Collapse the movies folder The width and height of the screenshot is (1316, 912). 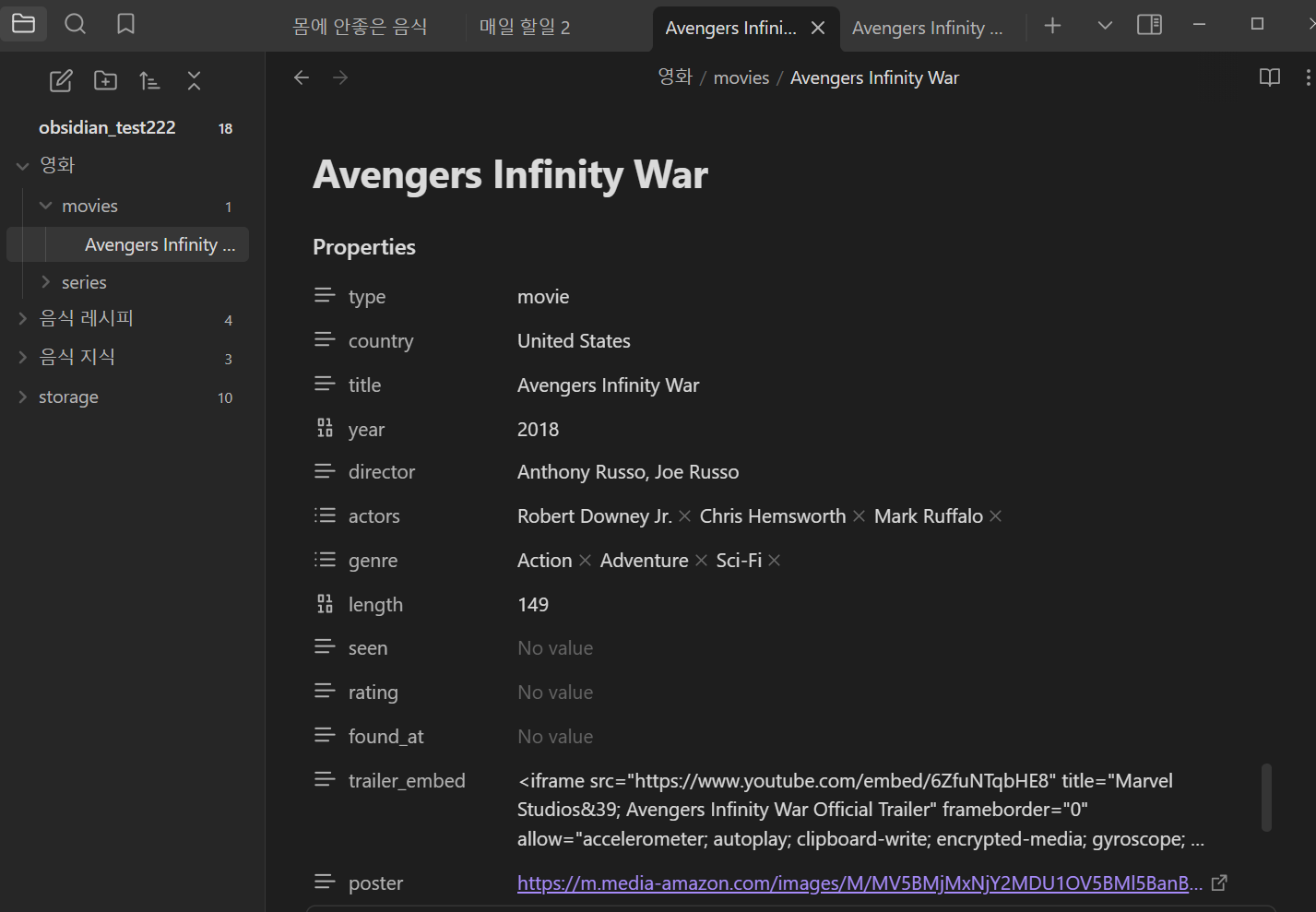pos(45,206)
